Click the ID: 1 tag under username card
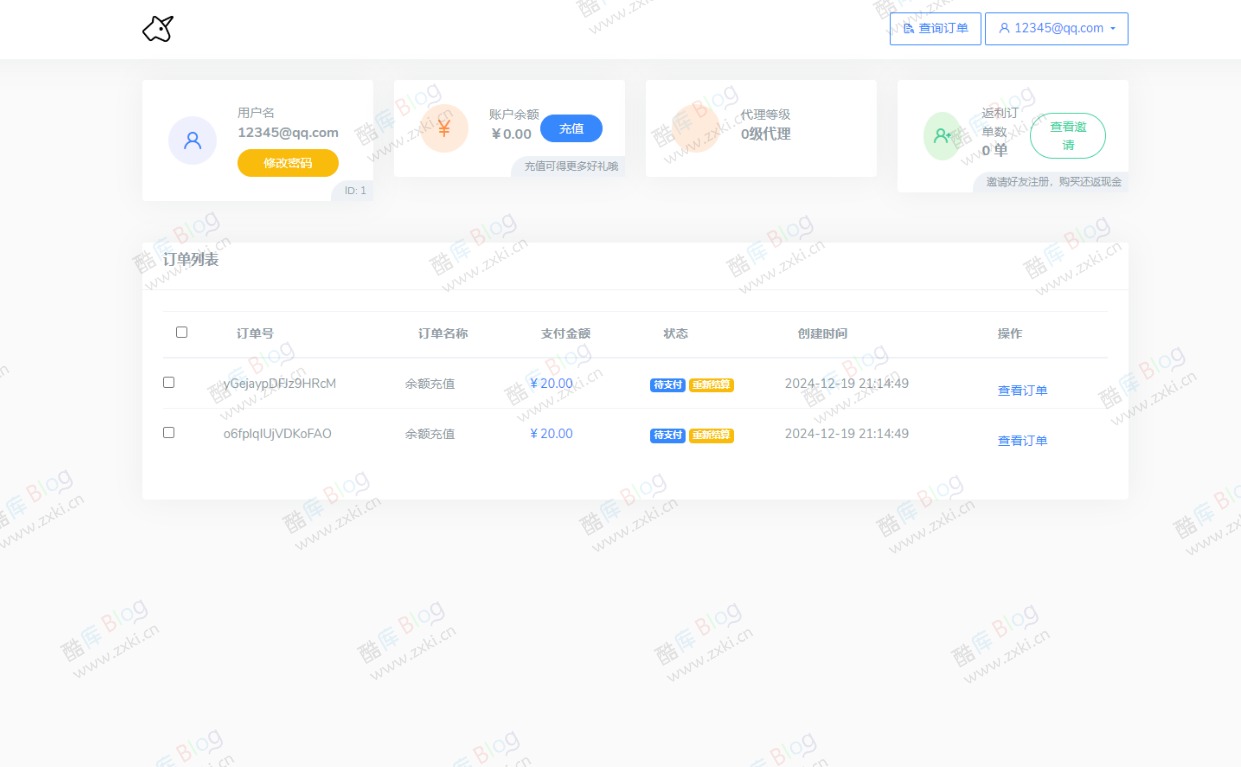Image resolution: width=1241 pixels, height=767 pixels. 353,190
